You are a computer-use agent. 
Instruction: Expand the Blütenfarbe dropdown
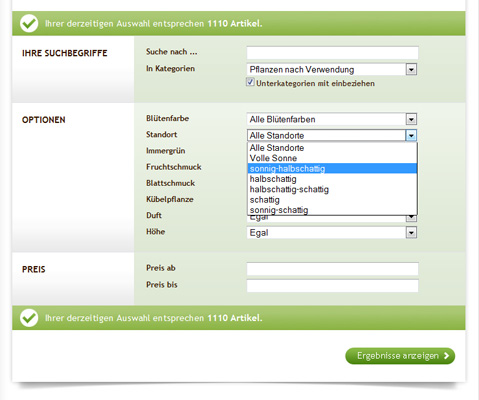(411, 119)
